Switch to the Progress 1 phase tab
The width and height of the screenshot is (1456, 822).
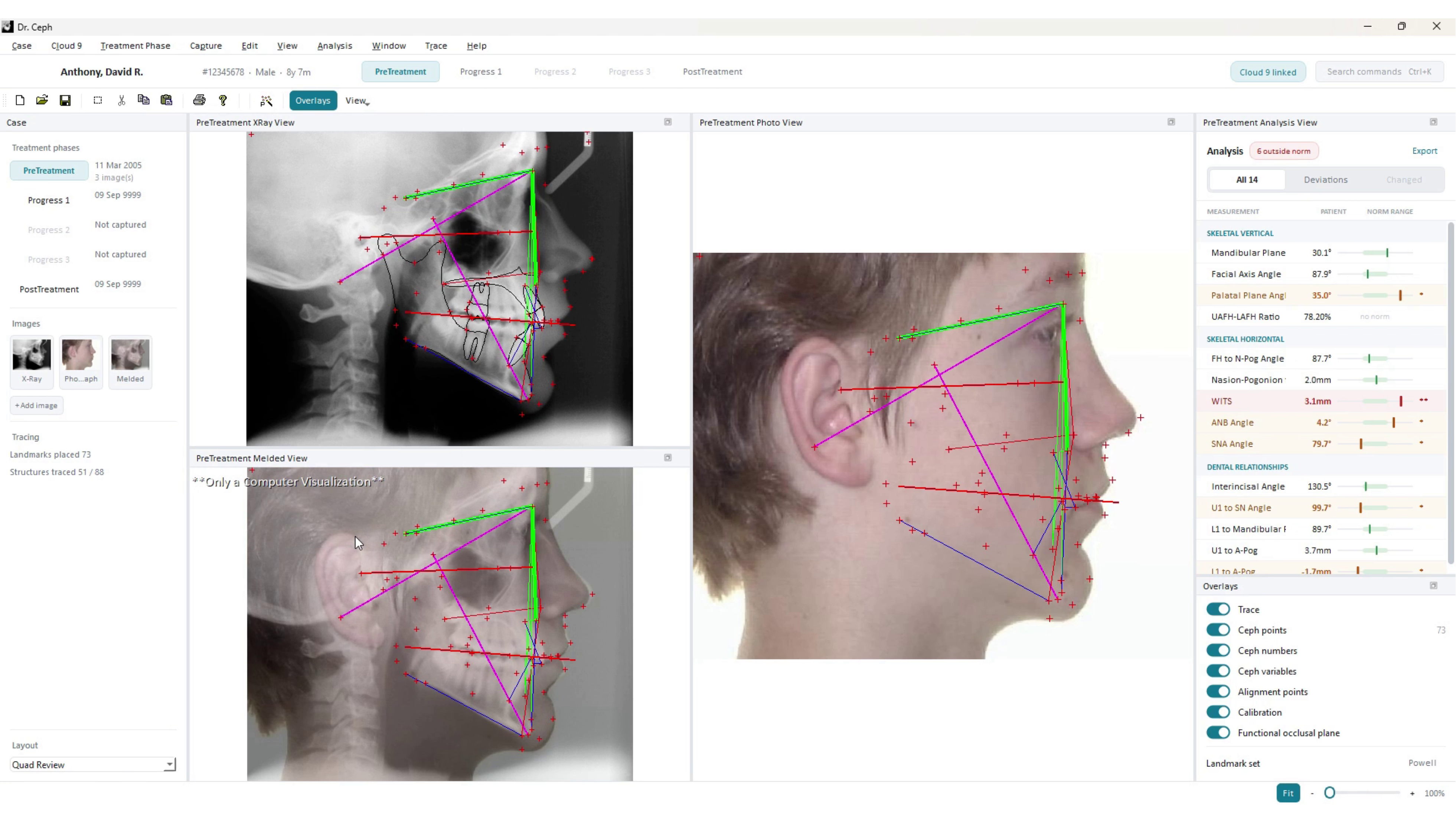(480, 72)
